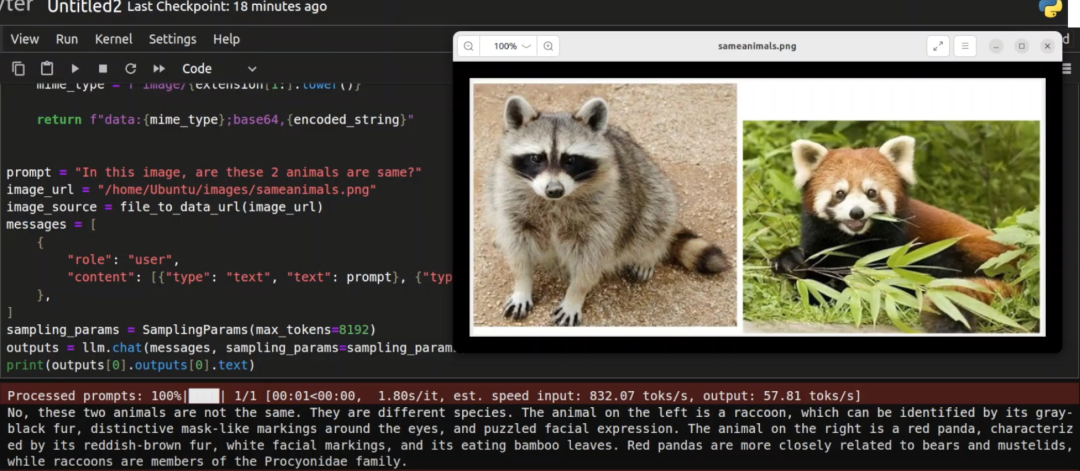
Task: Open the Kernel menu
Action: point(113,39)
